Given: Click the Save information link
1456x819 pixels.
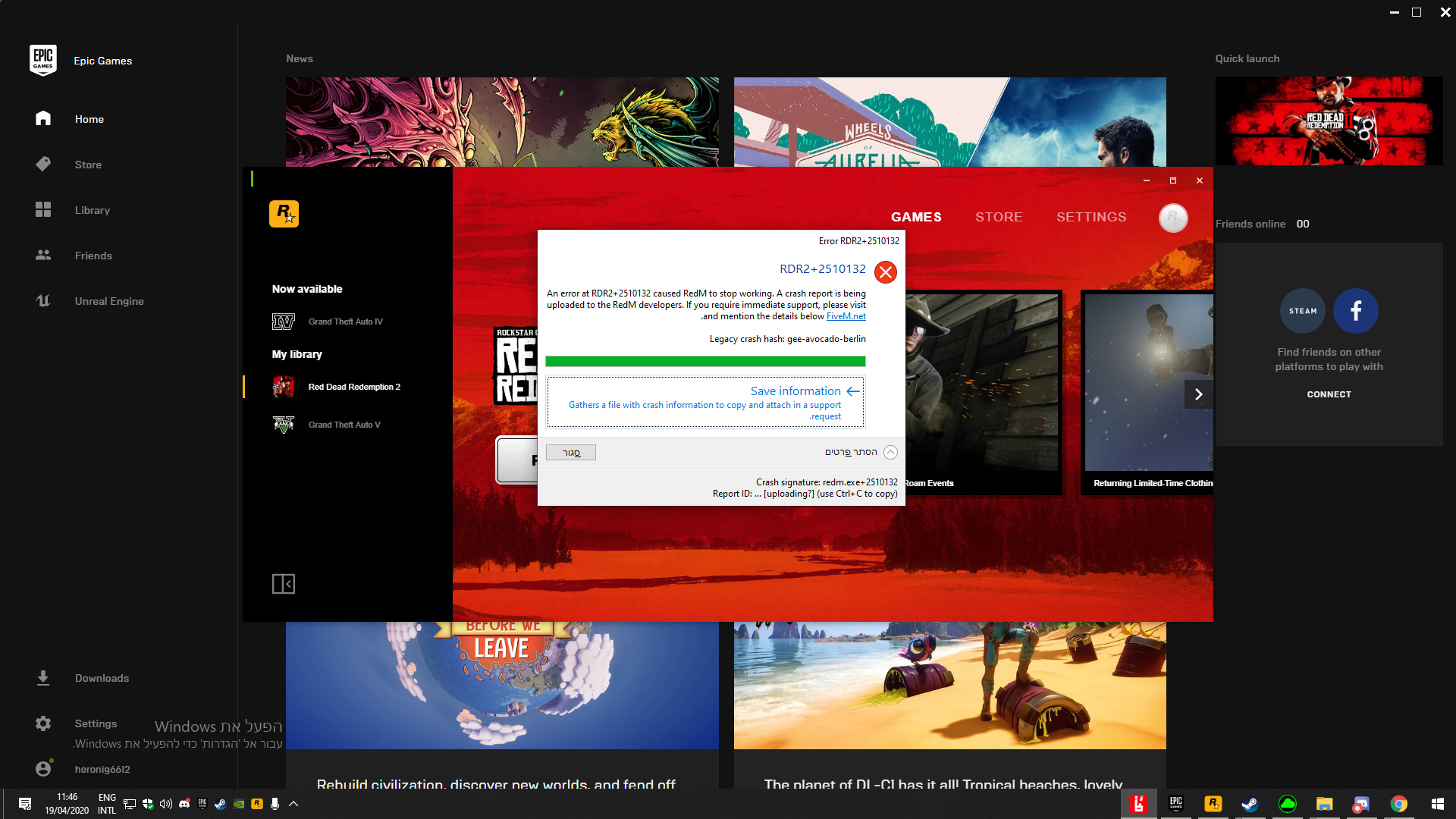Looking at the screenshot, I should (794, 391).
